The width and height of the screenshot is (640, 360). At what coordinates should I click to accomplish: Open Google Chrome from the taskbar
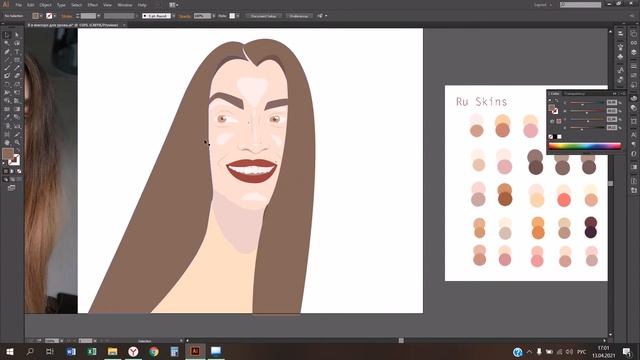point(154,351)
